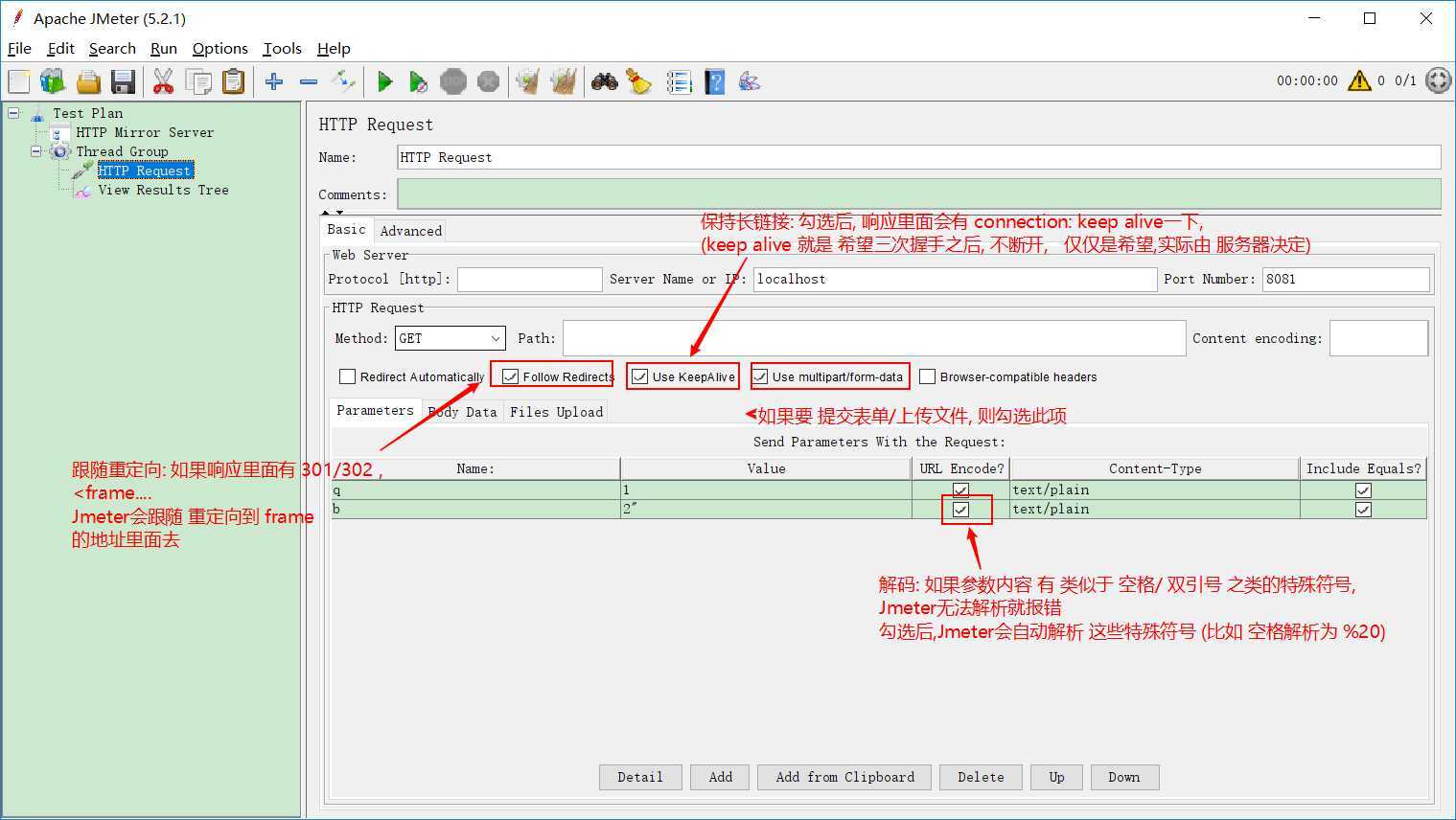
Task: Click the Content encoding field
Action: [x=1378, y=338]
